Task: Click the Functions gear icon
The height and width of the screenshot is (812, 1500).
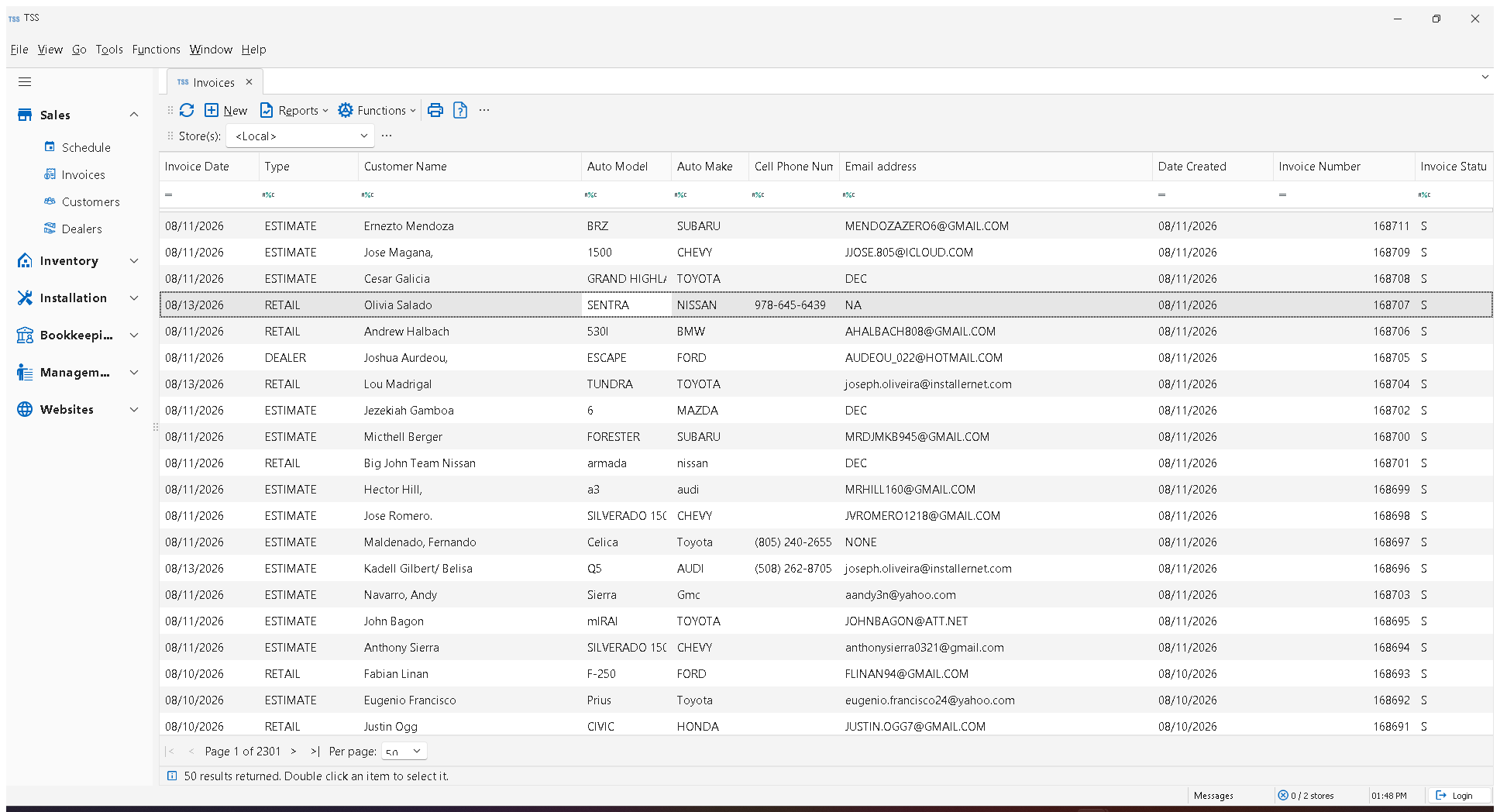Action: tap(346, 110)
